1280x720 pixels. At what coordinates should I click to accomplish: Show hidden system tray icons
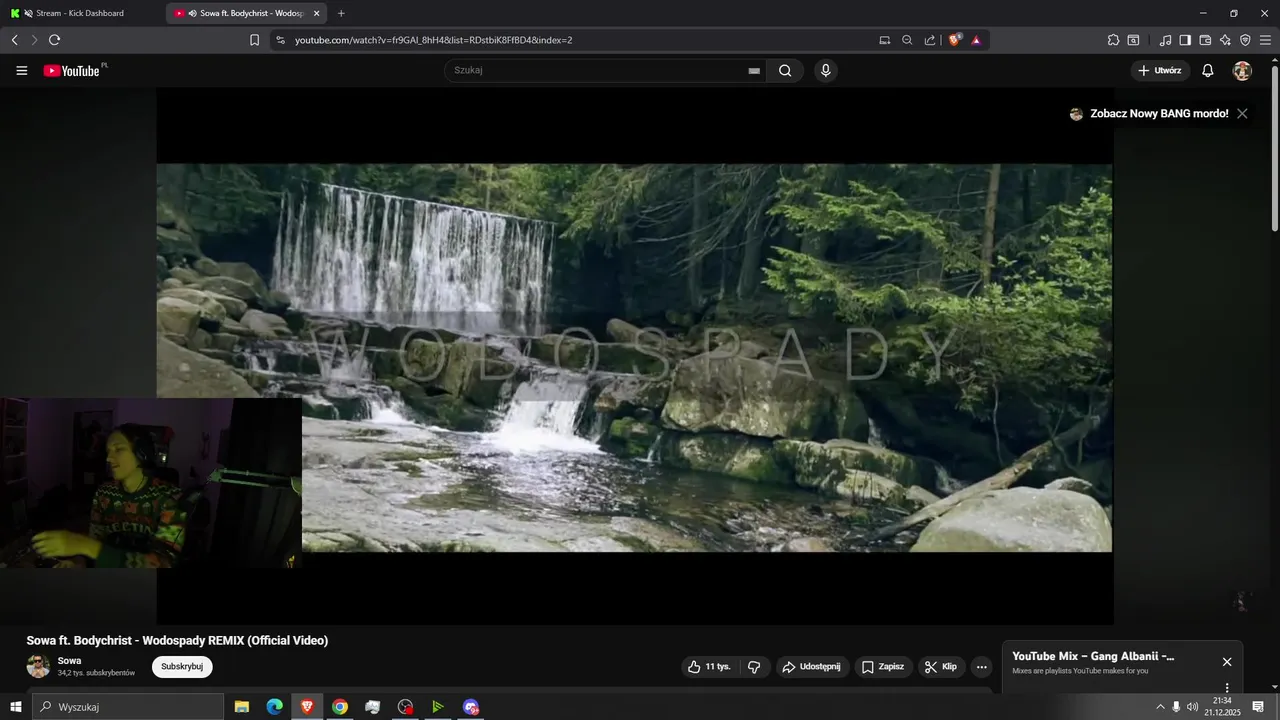click(1160, 707)
